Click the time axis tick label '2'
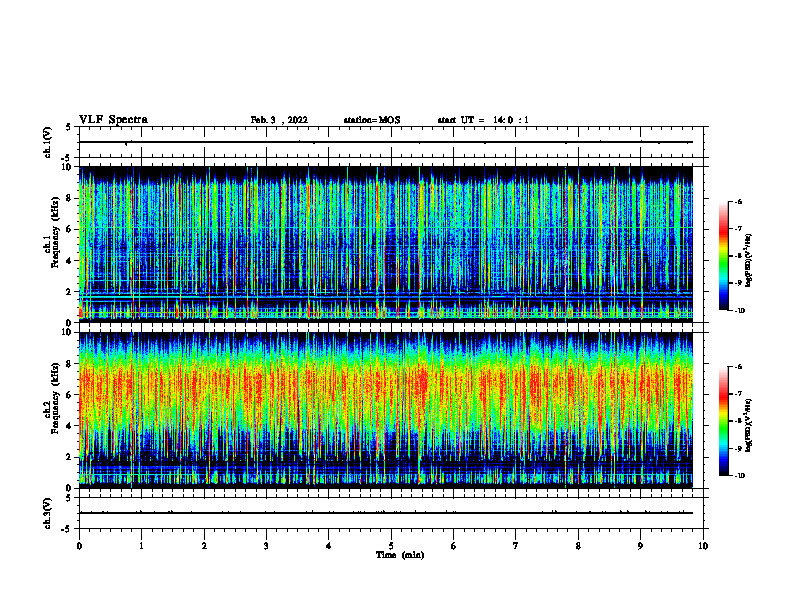The image size is (792, 612). pyautogui.click(x=204, y=546)
